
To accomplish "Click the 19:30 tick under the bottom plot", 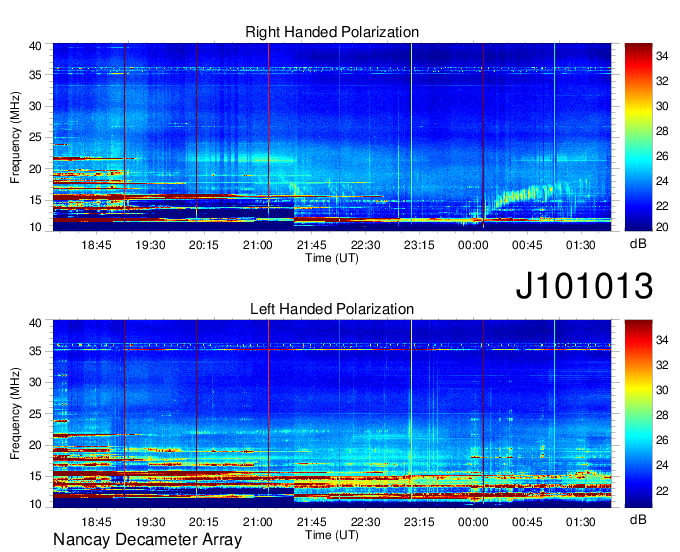I will 150,522.
